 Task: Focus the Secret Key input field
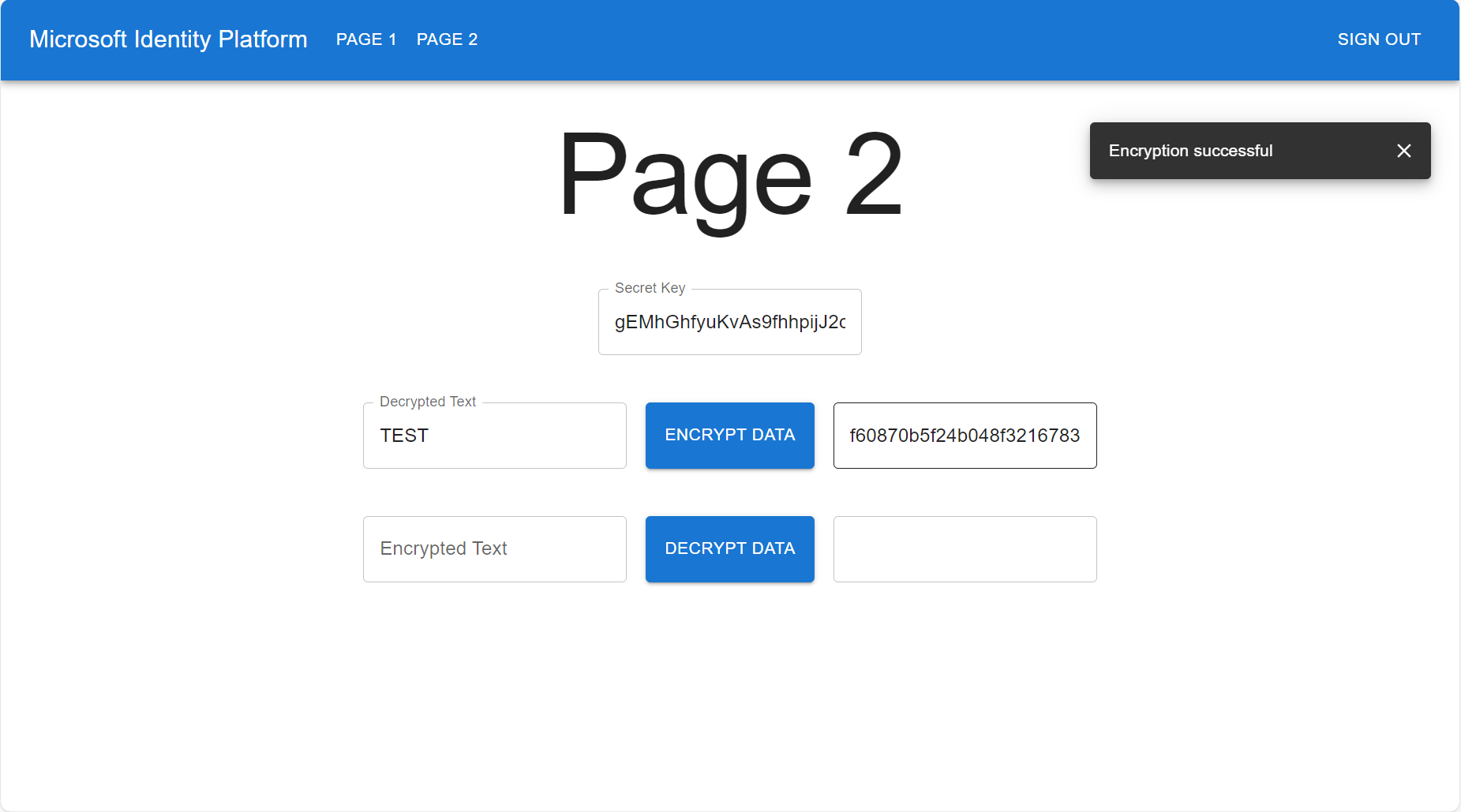click(730, 322)
